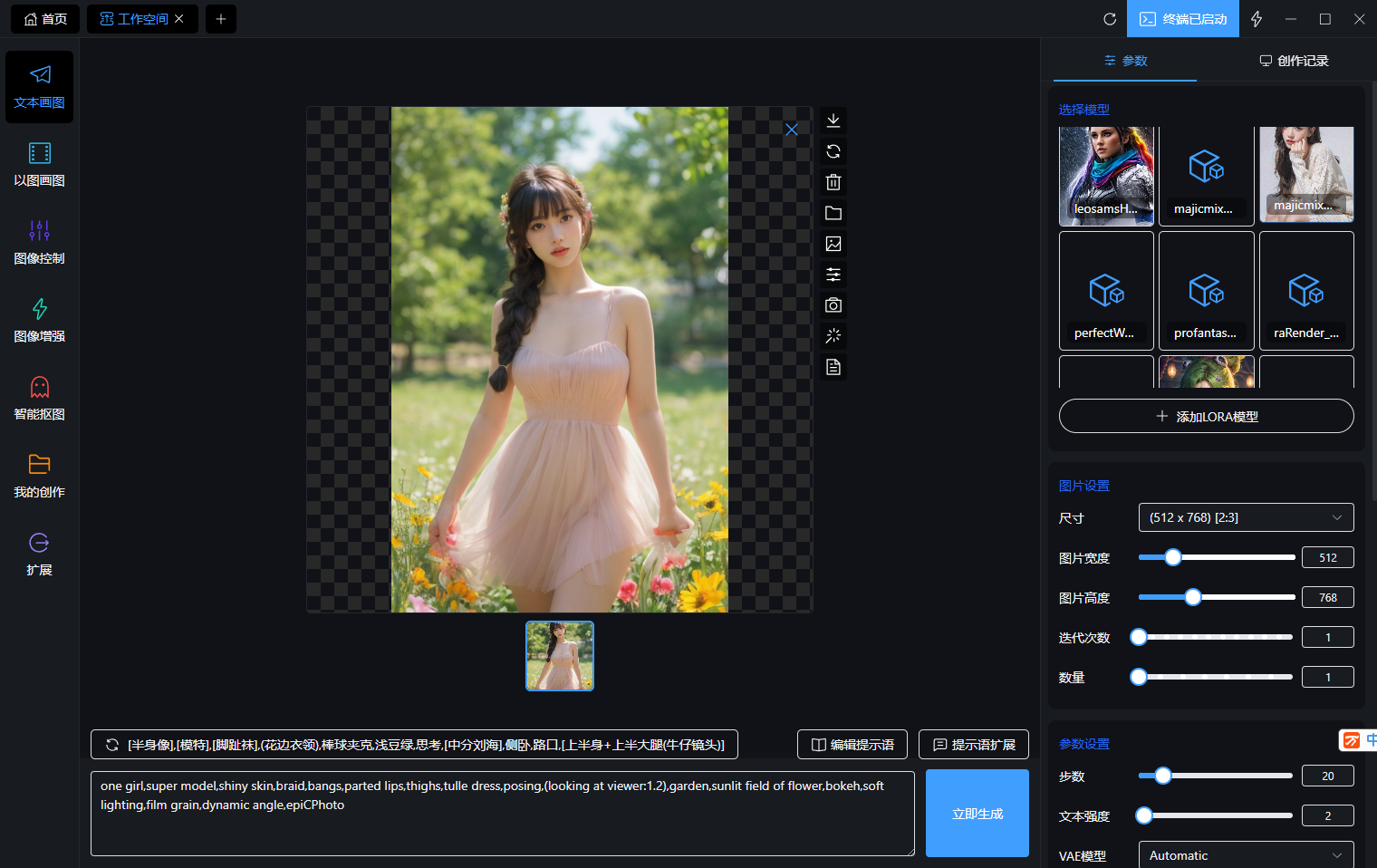Select the 智能抠图 sidebar tool
This screenshot has width=1377, height=868.
point(39,399)
